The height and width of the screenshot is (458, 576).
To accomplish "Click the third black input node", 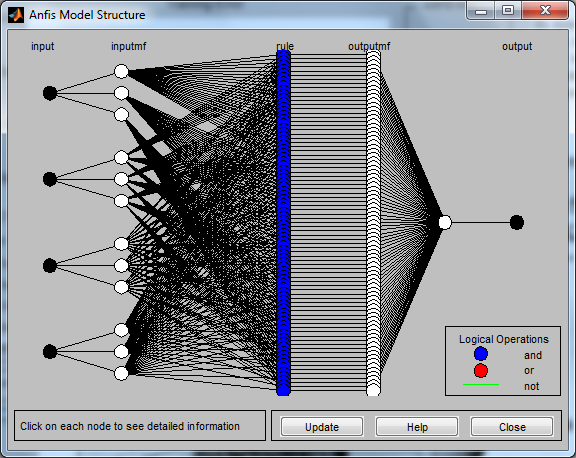I will (50, 266).
